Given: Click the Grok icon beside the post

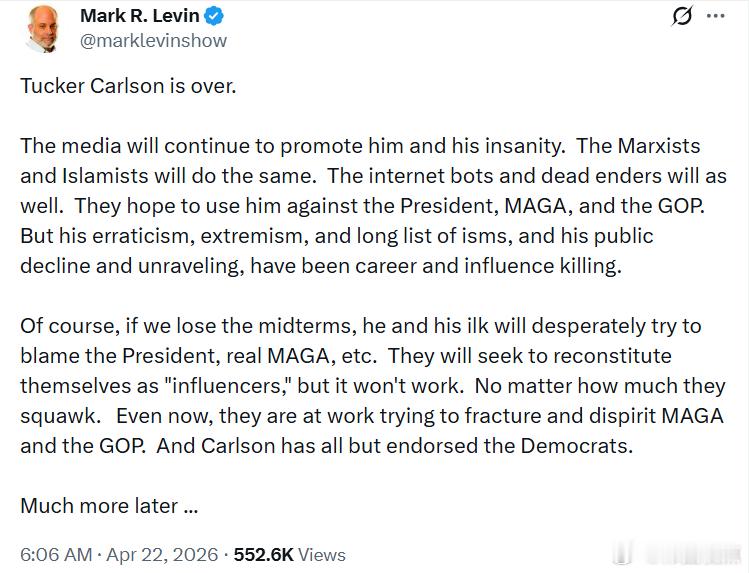Looking at the screenshot, I should tap(682, 17).
